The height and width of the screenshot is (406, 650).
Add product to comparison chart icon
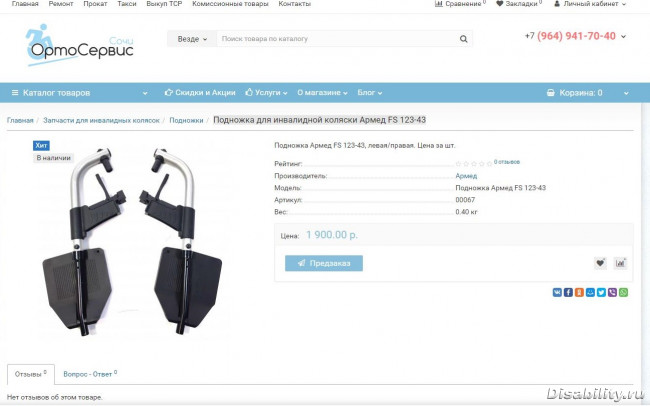click(620, 263)
